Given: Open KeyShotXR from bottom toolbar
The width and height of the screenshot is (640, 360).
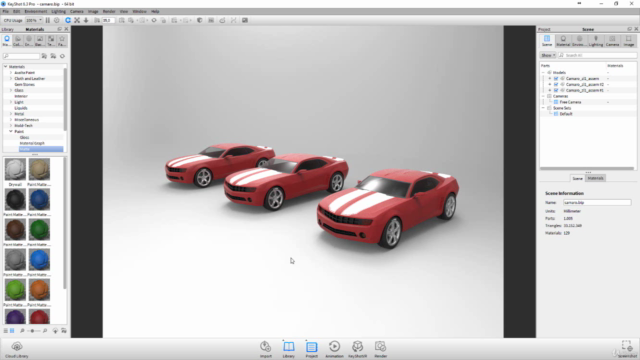Looking at the screenshot, I should 357,349.
